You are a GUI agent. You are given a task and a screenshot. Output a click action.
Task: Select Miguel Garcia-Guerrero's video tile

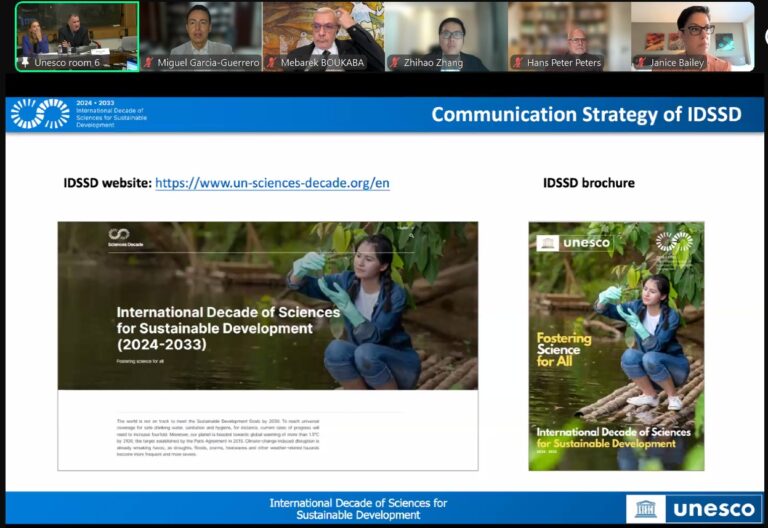(x=201, y=36)
